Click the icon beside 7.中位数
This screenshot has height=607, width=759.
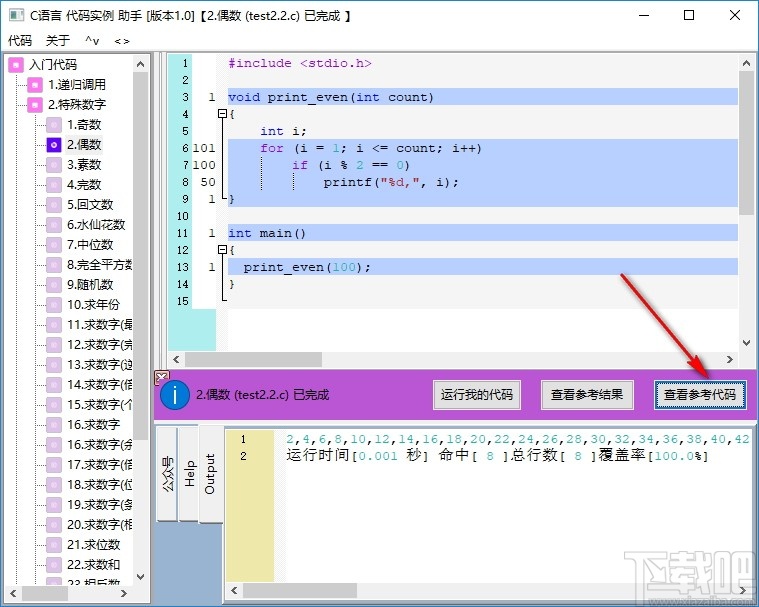point(54,245)
